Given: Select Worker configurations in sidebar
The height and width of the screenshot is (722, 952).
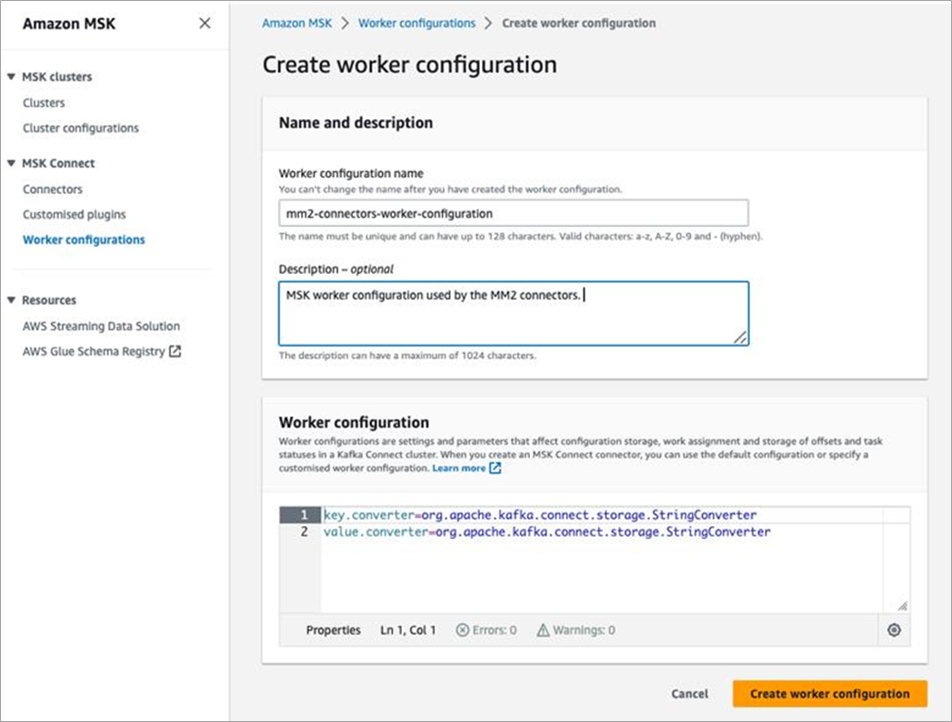Looking at the screenshot, I should [84, 240].
